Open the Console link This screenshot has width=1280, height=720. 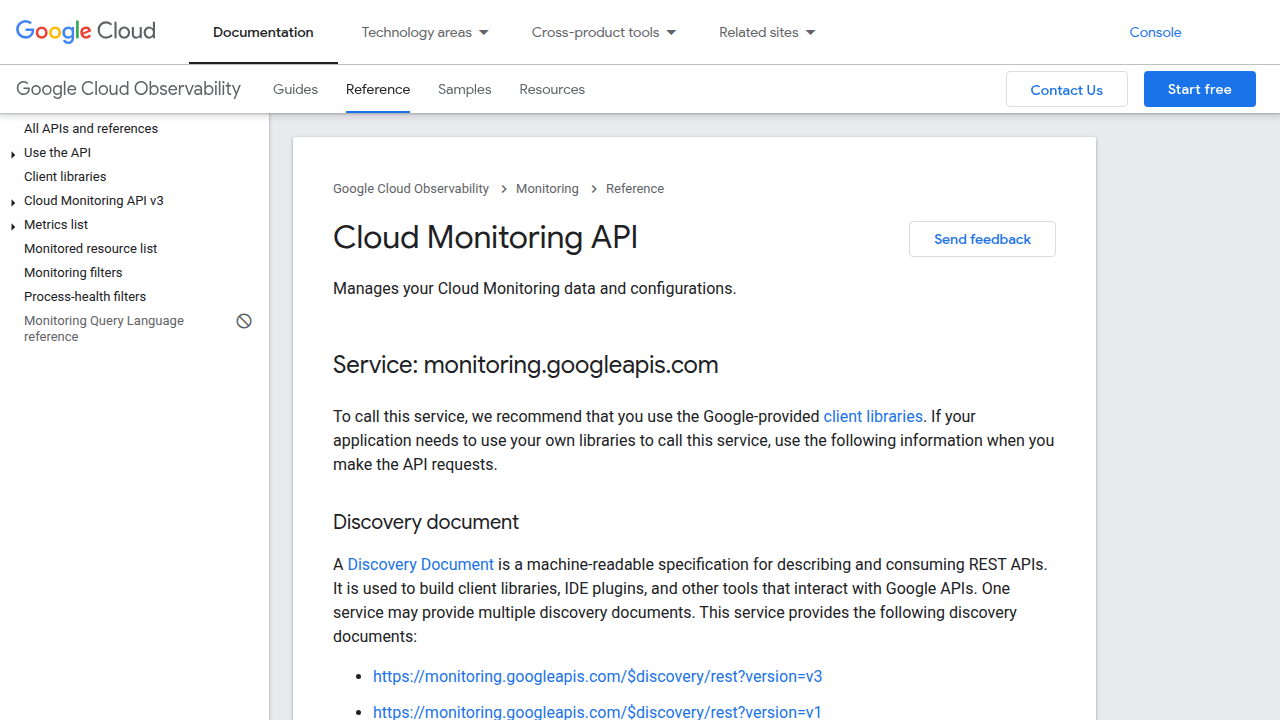point(1155,32)
